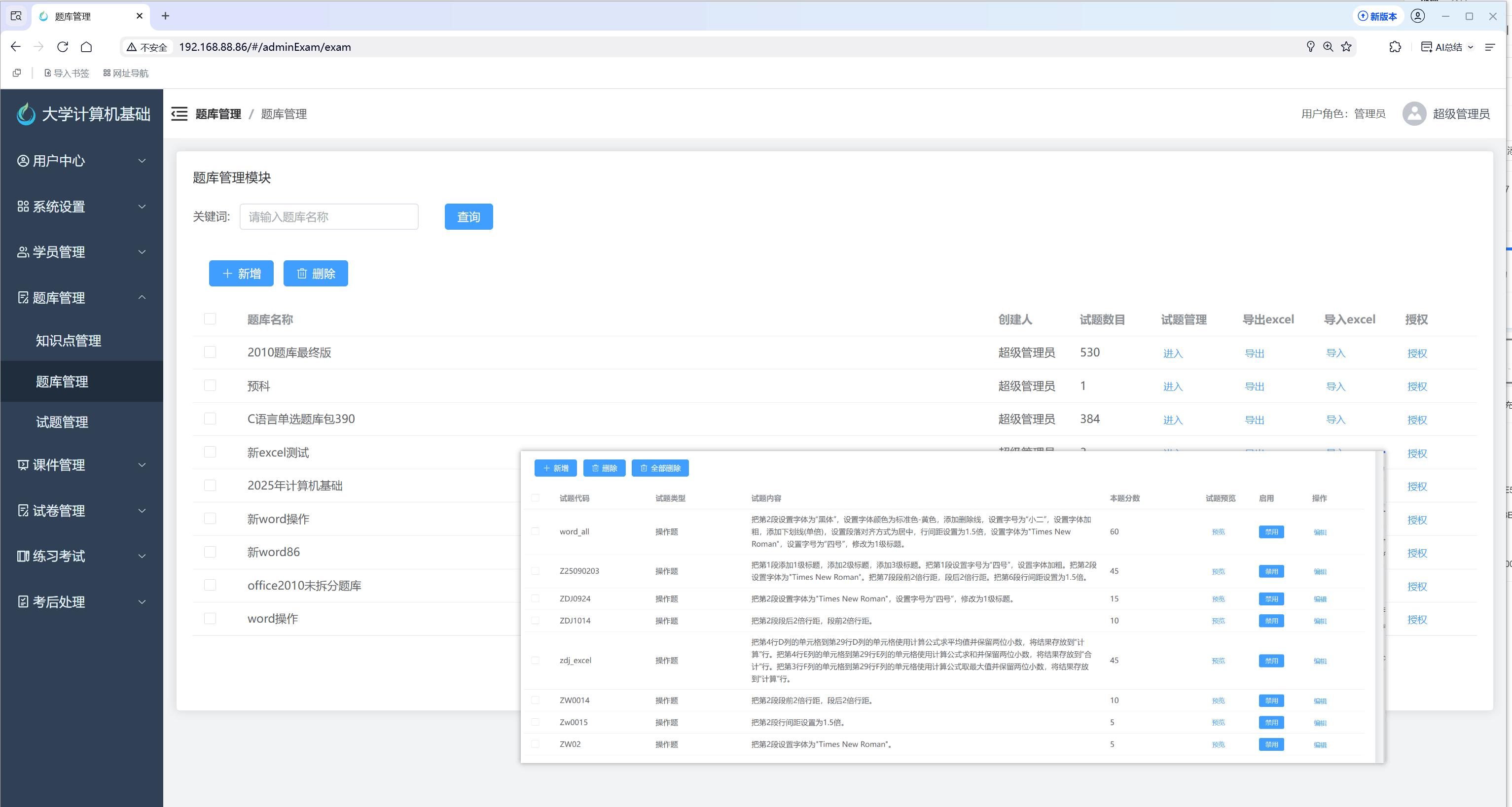Click the browser reload icon
The image size is (1512, 807).
63,47
